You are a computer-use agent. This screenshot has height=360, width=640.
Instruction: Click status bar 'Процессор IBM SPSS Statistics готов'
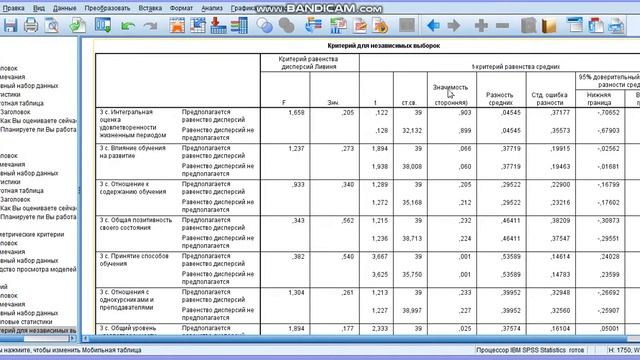tap(530, 350)
